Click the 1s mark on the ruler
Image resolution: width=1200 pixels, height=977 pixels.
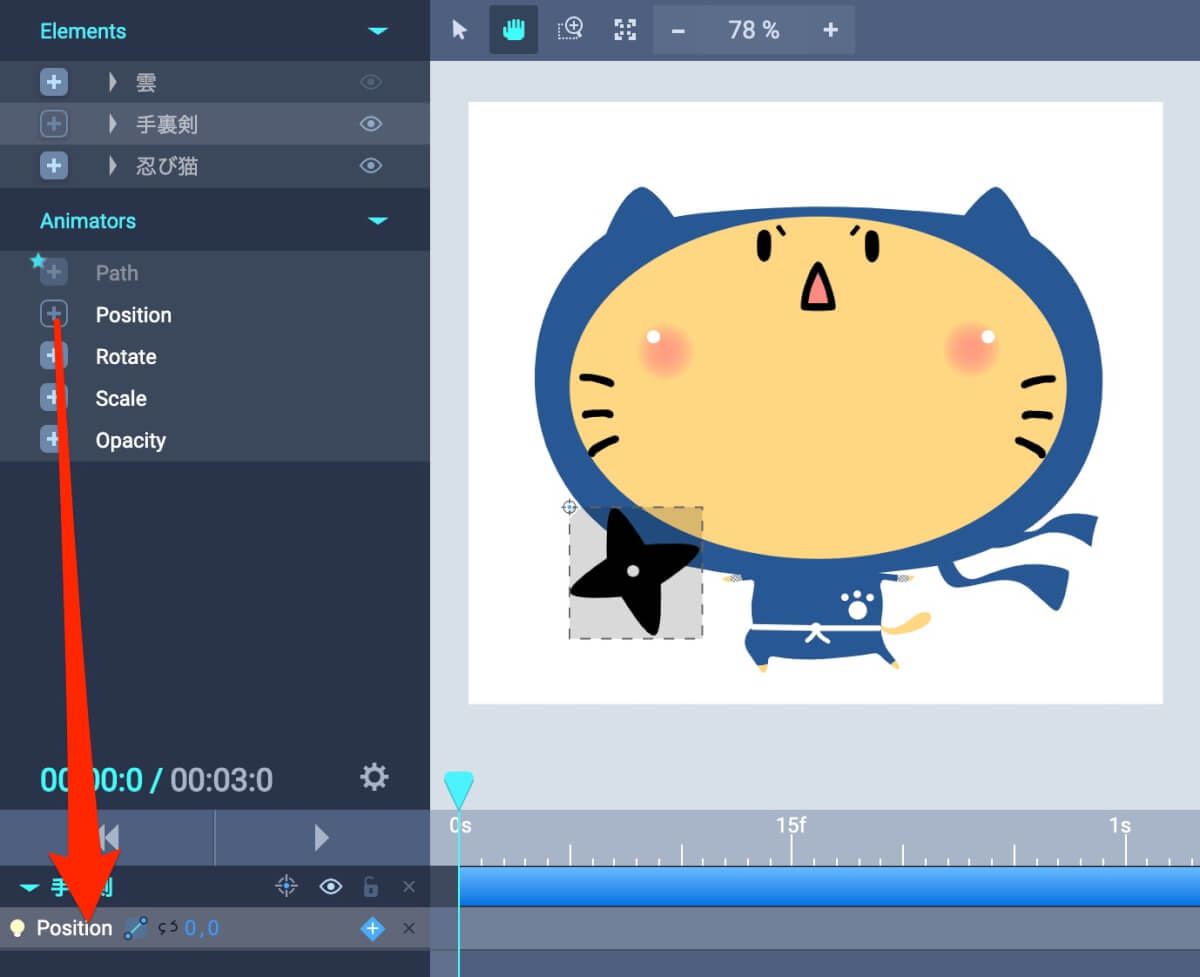(x=1120, y=826)
